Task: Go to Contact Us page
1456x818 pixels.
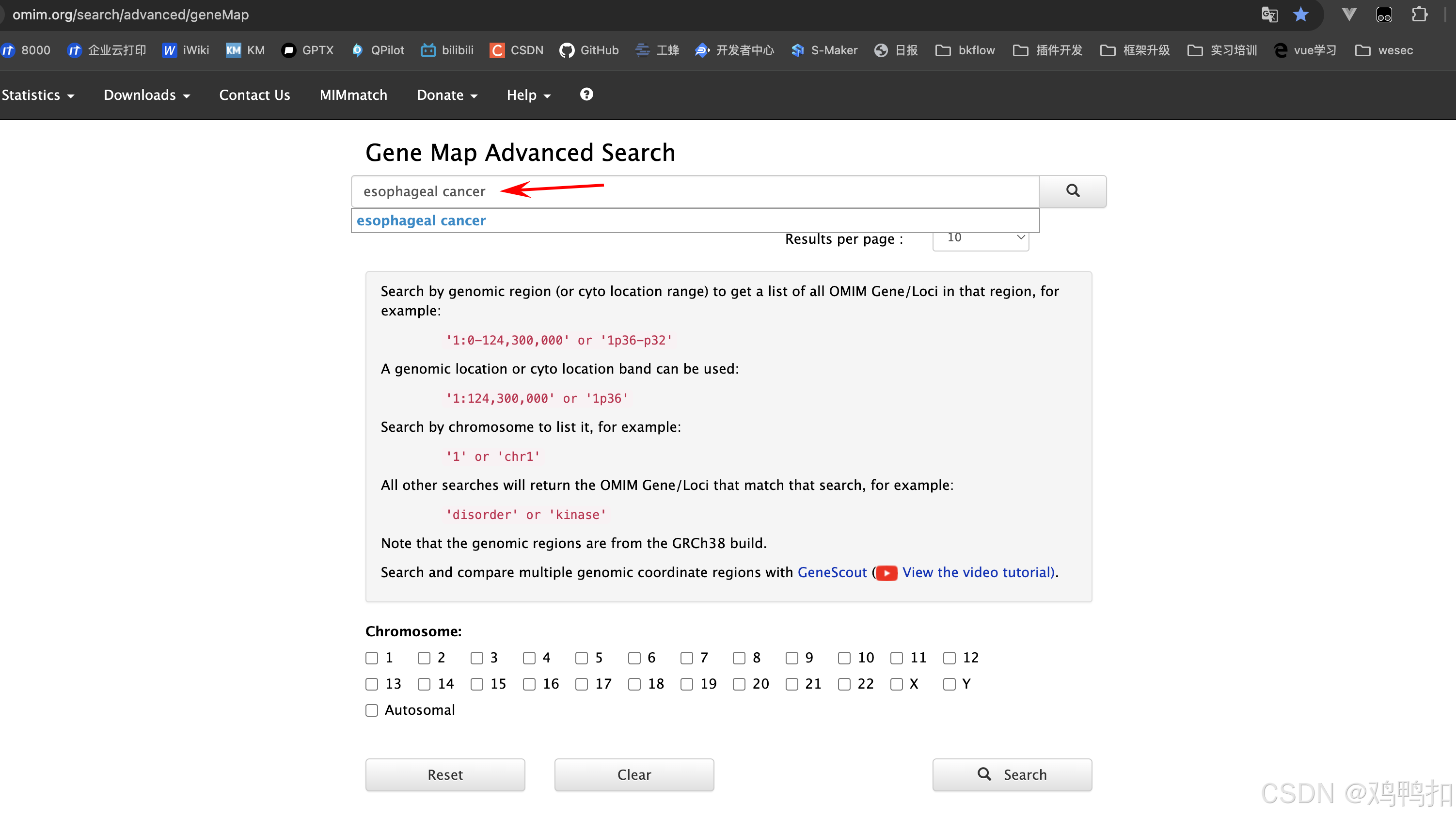Action: (254, 95)
